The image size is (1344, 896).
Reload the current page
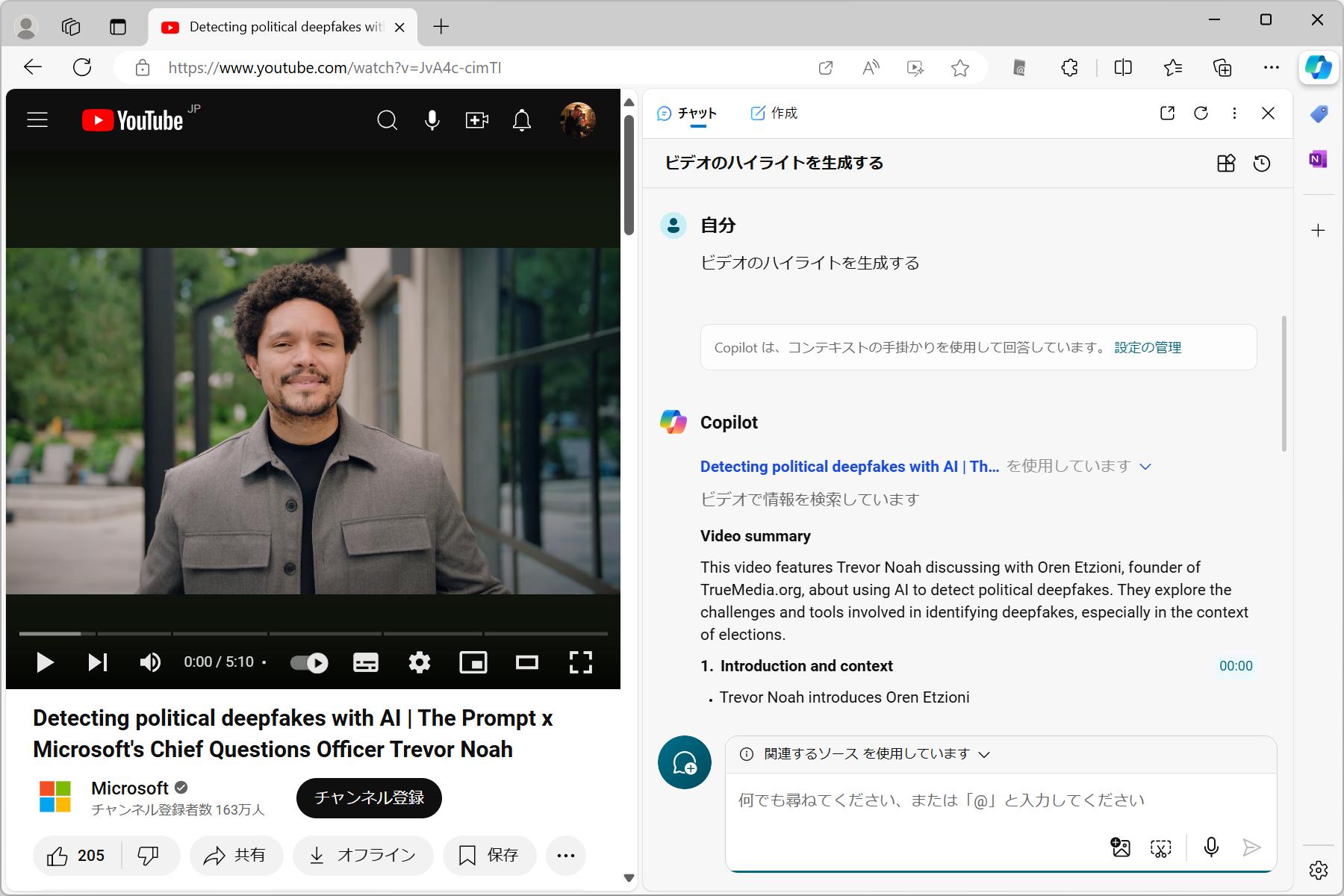coord(82,68)
